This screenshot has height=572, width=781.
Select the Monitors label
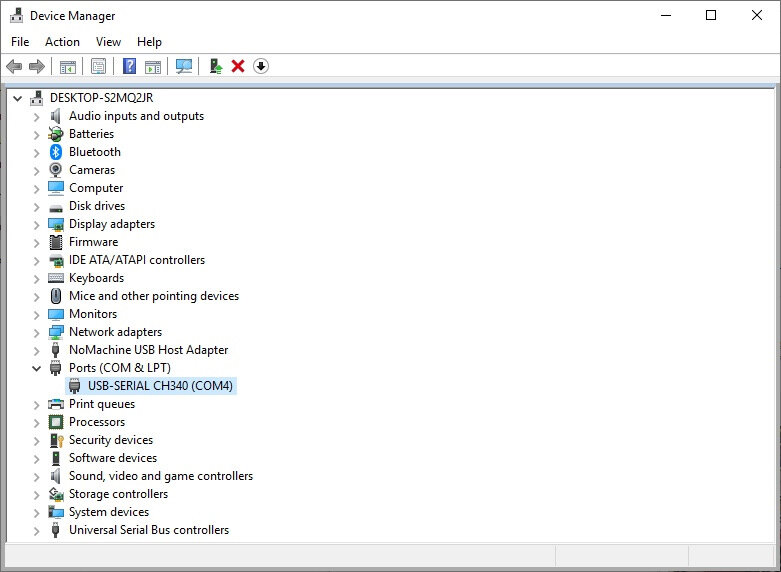pyautogui.click(x=93, y=314)
